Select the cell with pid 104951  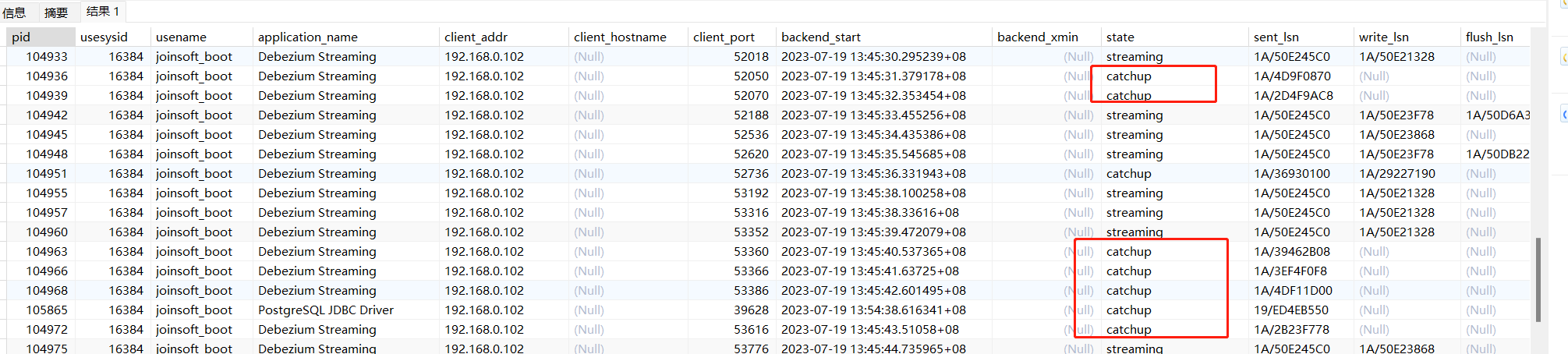click(x=47, y=173)
